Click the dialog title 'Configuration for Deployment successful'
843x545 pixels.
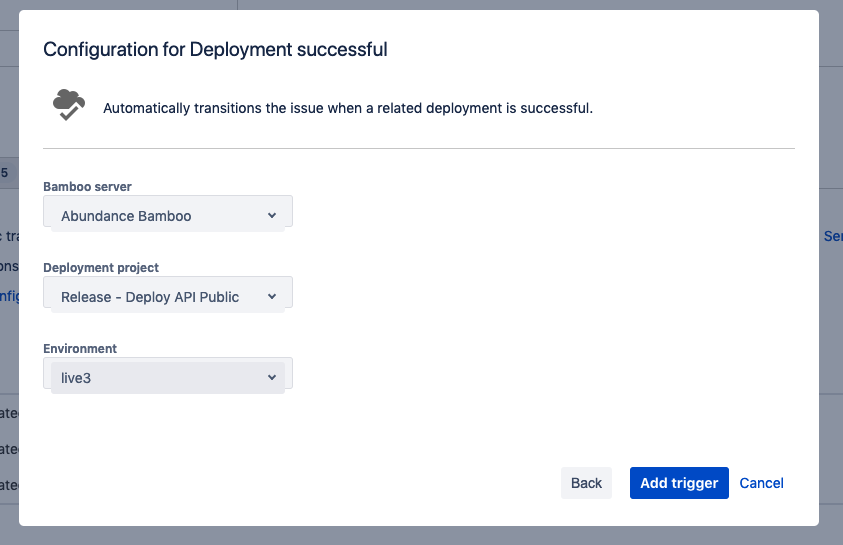click(215, 49)
